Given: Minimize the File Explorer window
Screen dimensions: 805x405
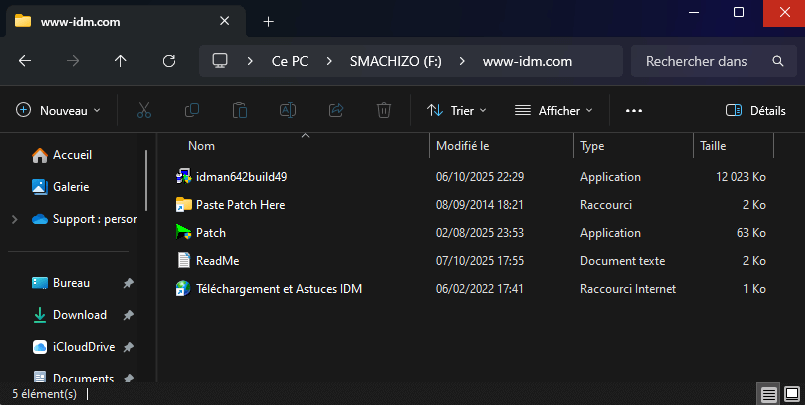Looking at the screenshot, I should pyautogui.click(x=694, y=12).
